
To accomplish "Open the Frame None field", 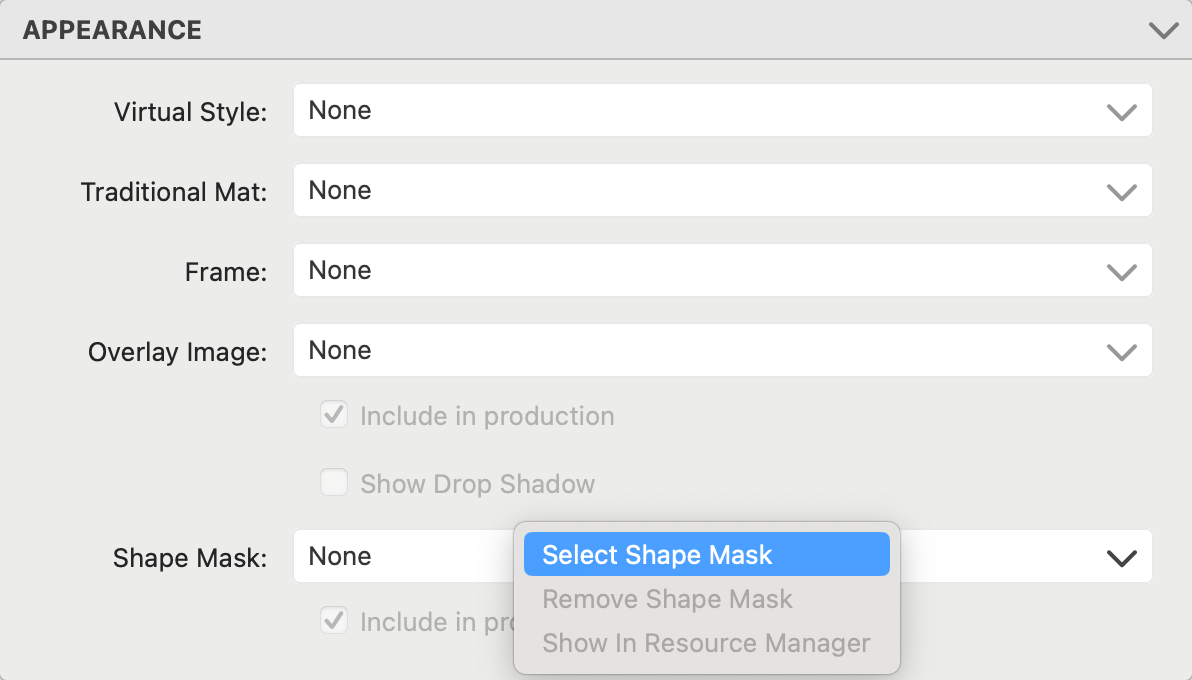I will pos(700,271).
